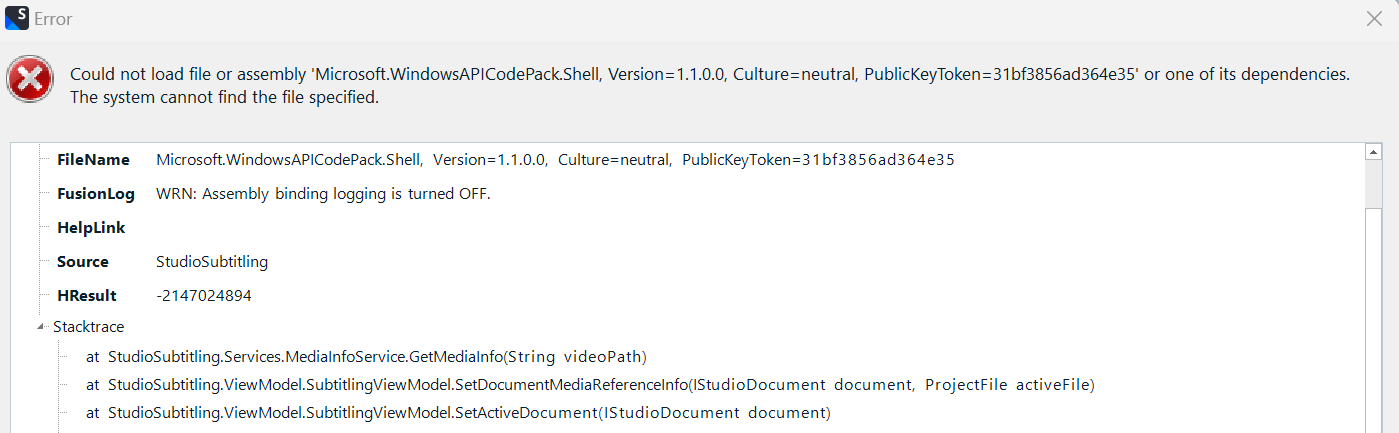Select the Source property label
Screen dimensions: 1399x433
point(83,262)
